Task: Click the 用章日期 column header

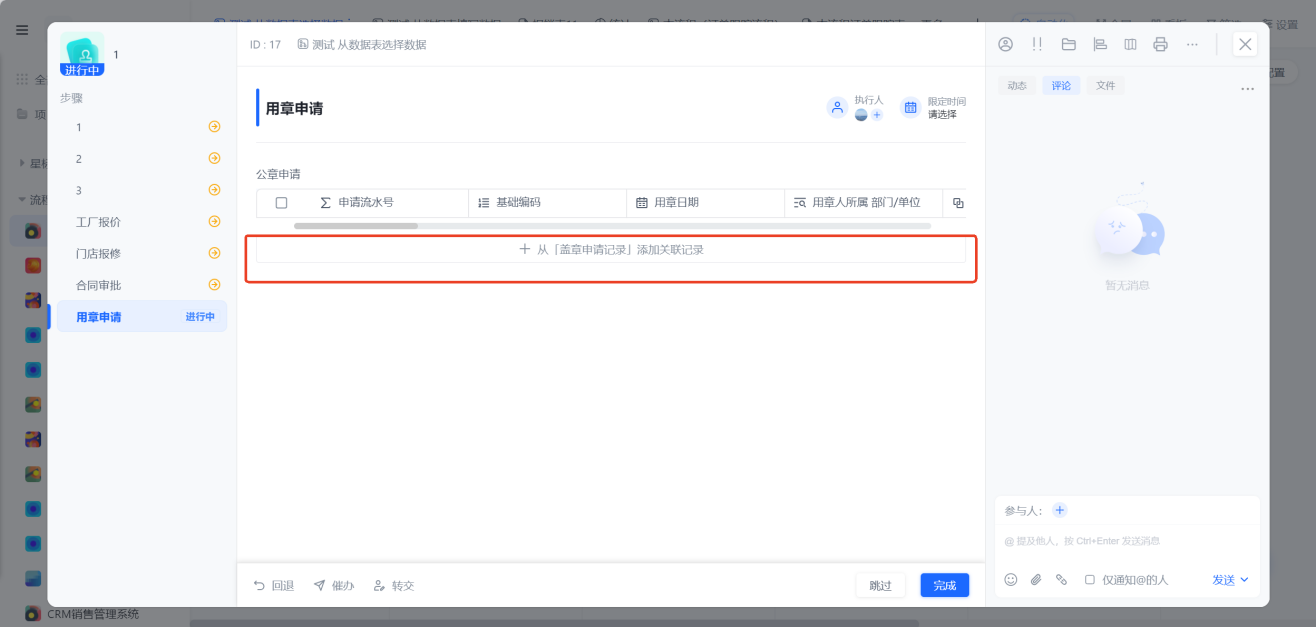Action: (x=706, y=203)
